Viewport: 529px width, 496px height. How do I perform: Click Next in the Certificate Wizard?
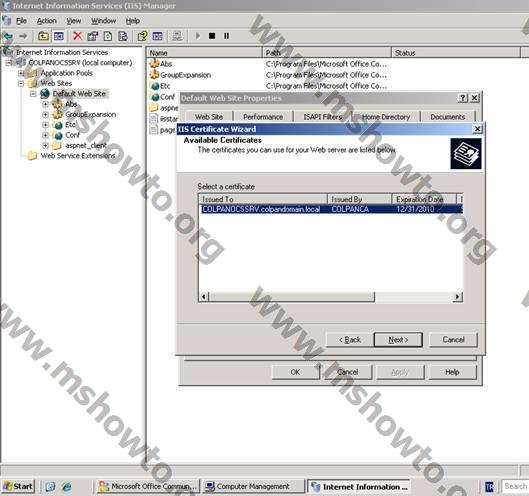pos(398,339)
